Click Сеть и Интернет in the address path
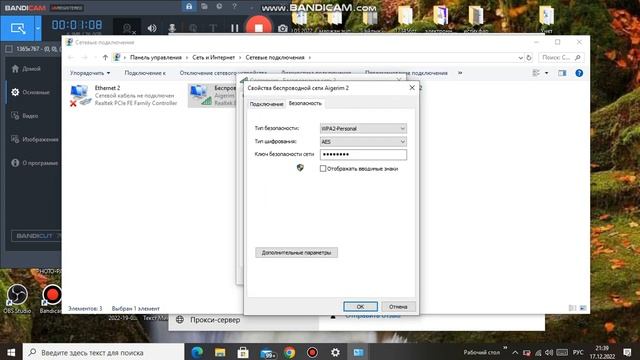The width and height of the screenshot is (640, 360). point(213,58)
